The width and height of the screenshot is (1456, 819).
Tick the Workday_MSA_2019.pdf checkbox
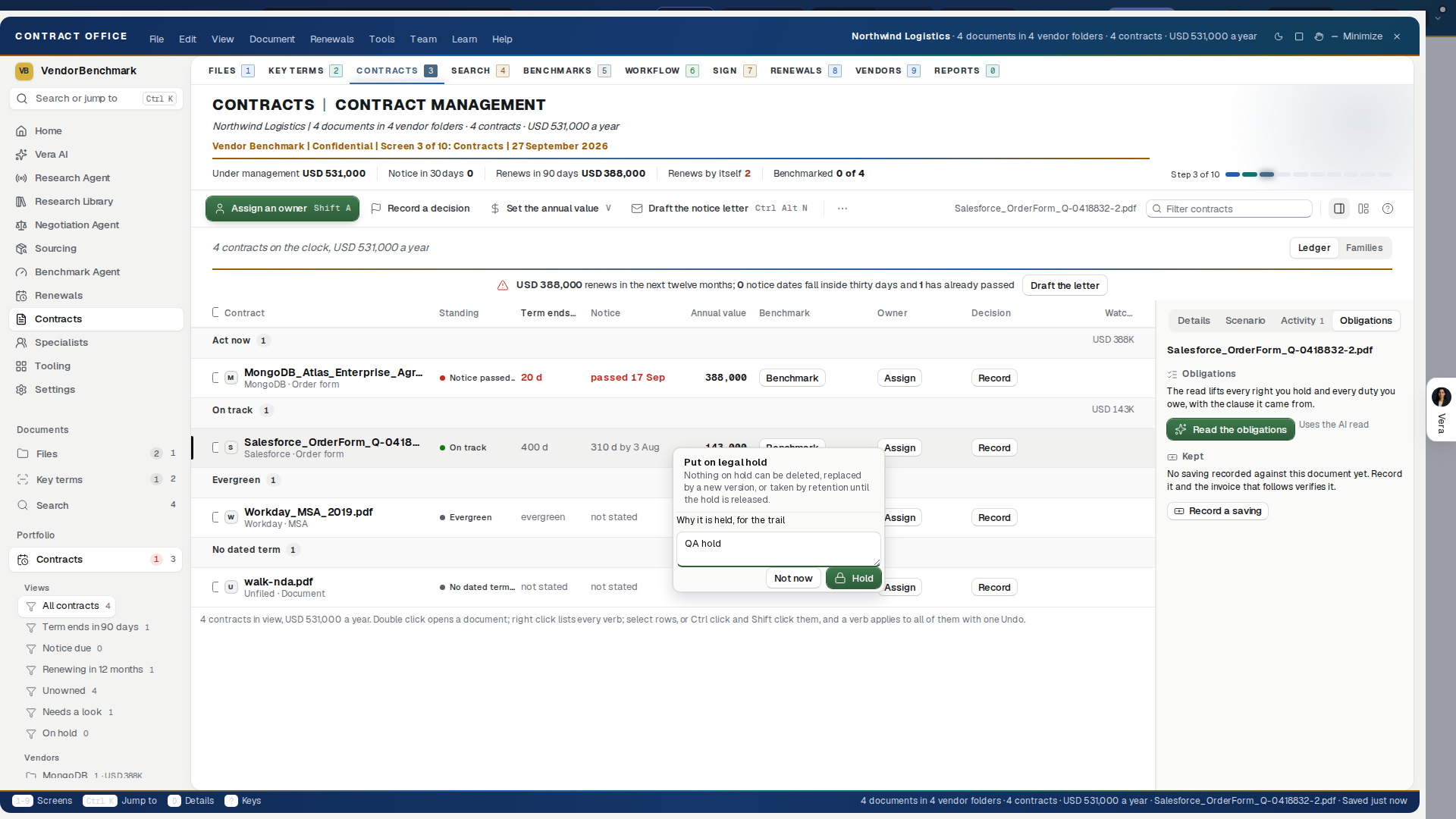216,516
